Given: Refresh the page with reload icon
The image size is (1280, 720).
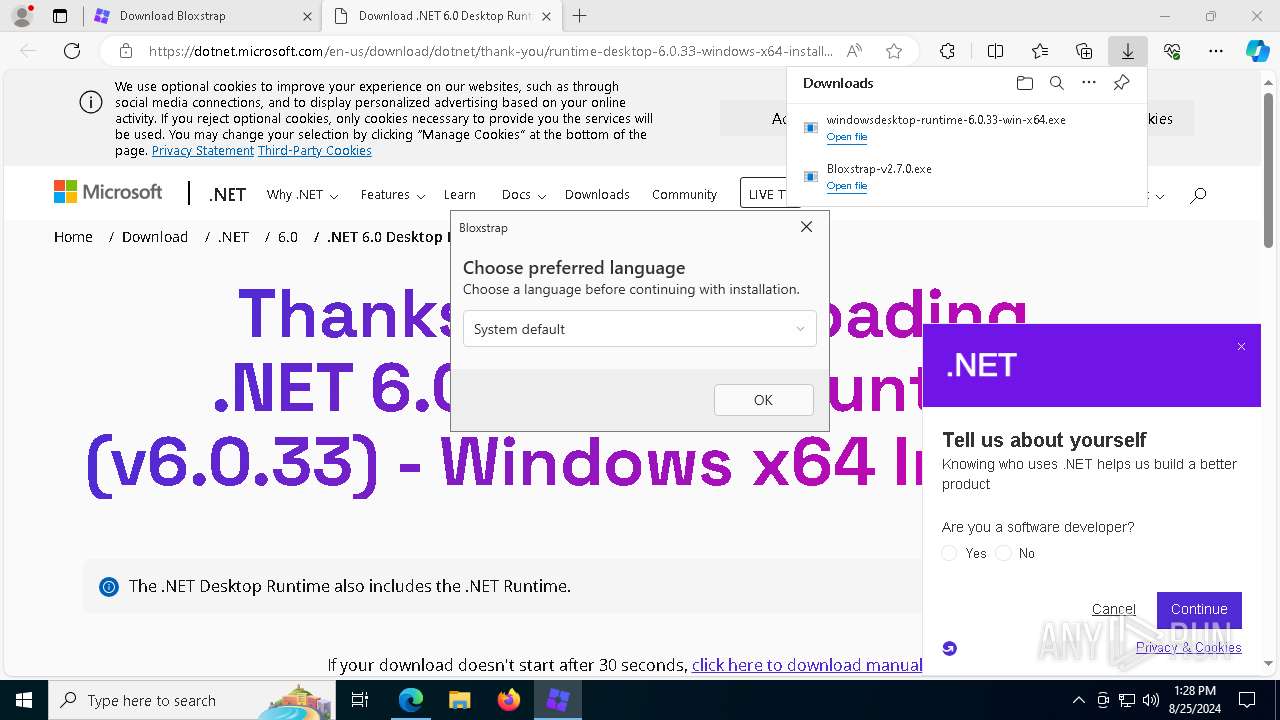Looking at the screenshot, I should 72,51.
